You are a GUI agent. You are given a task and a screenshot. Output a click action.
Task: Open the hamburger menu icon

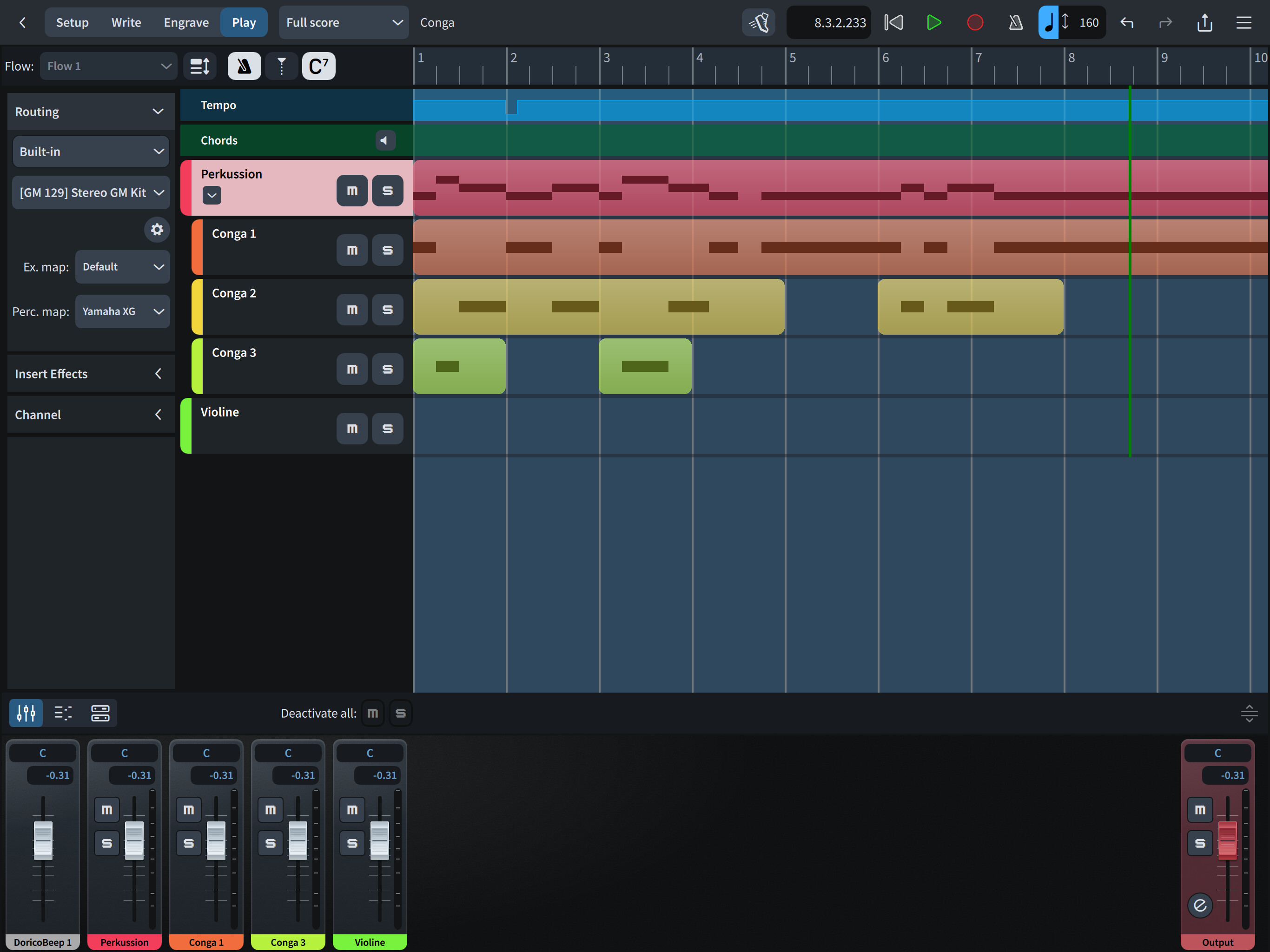coord(1244,22)
